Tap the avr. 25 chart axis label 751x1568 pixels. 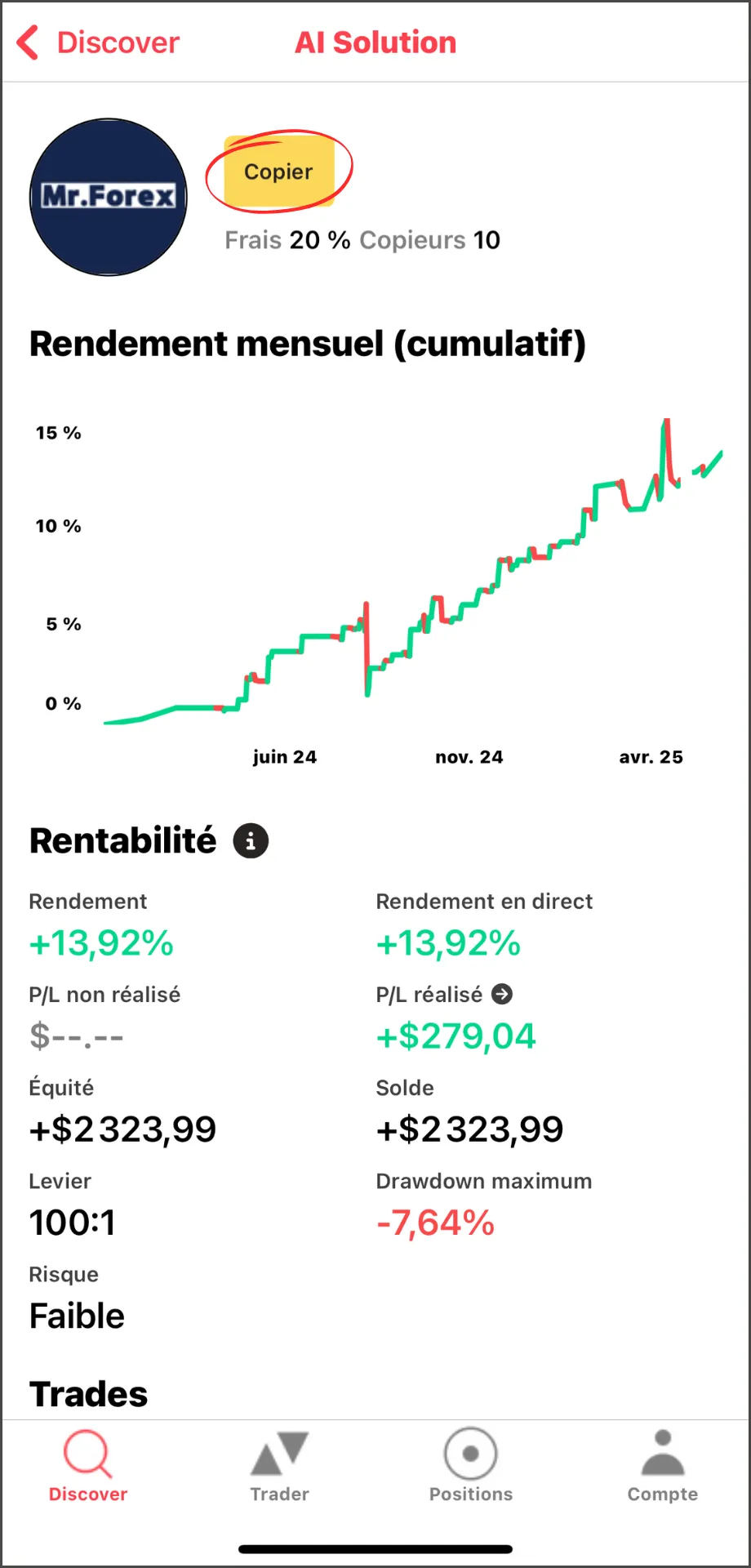(651, 757)
